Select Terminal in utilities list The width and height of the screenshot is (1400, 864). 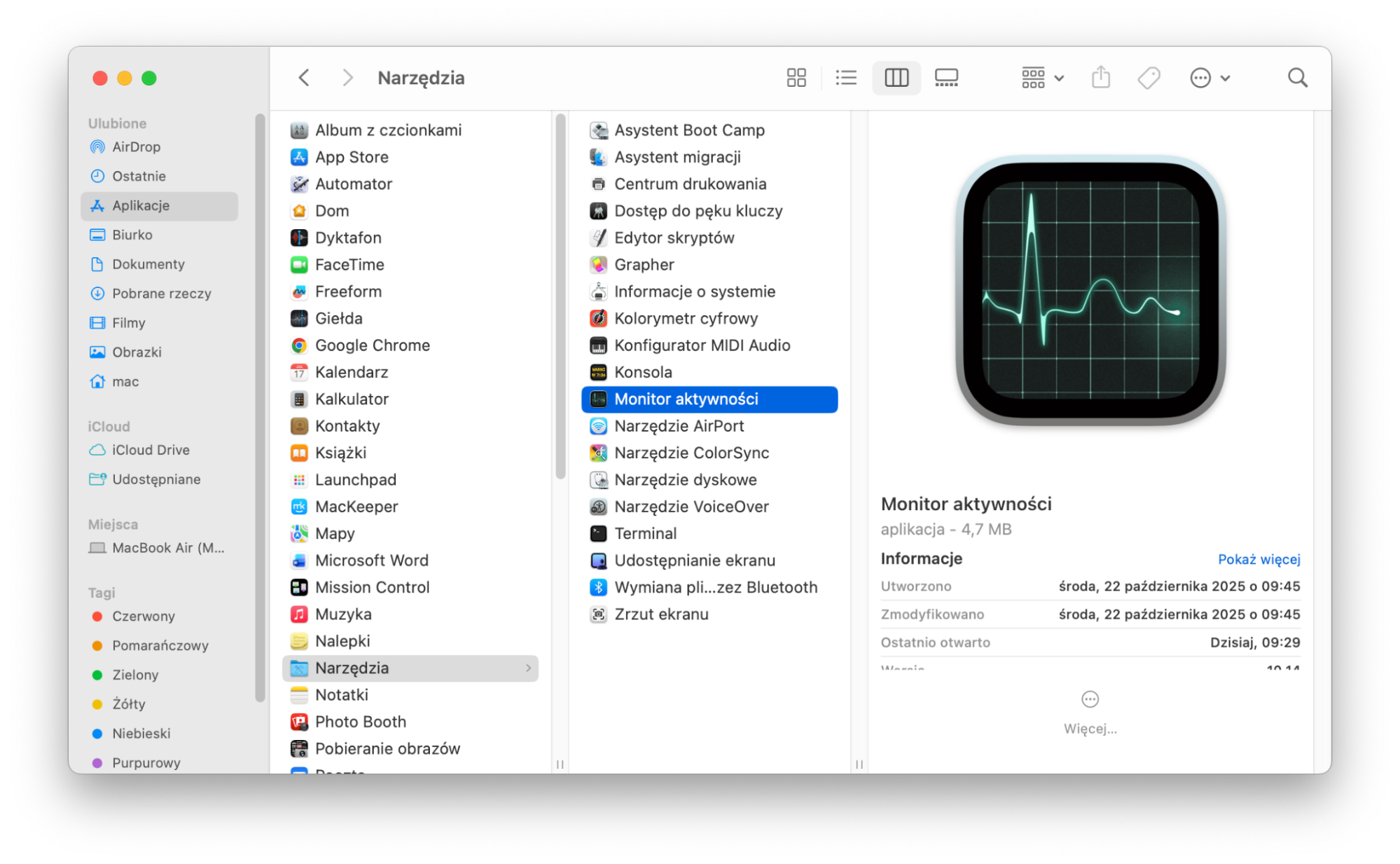point(709,534)
